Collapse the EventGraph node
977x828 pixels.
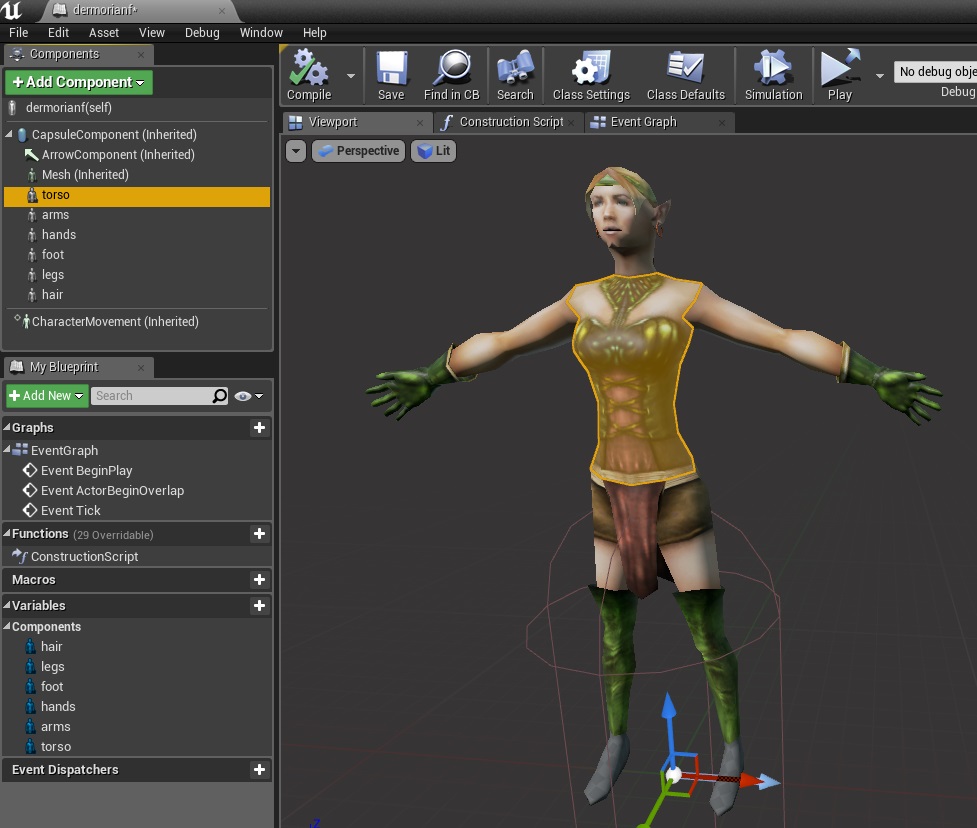[x=7, y=450]
